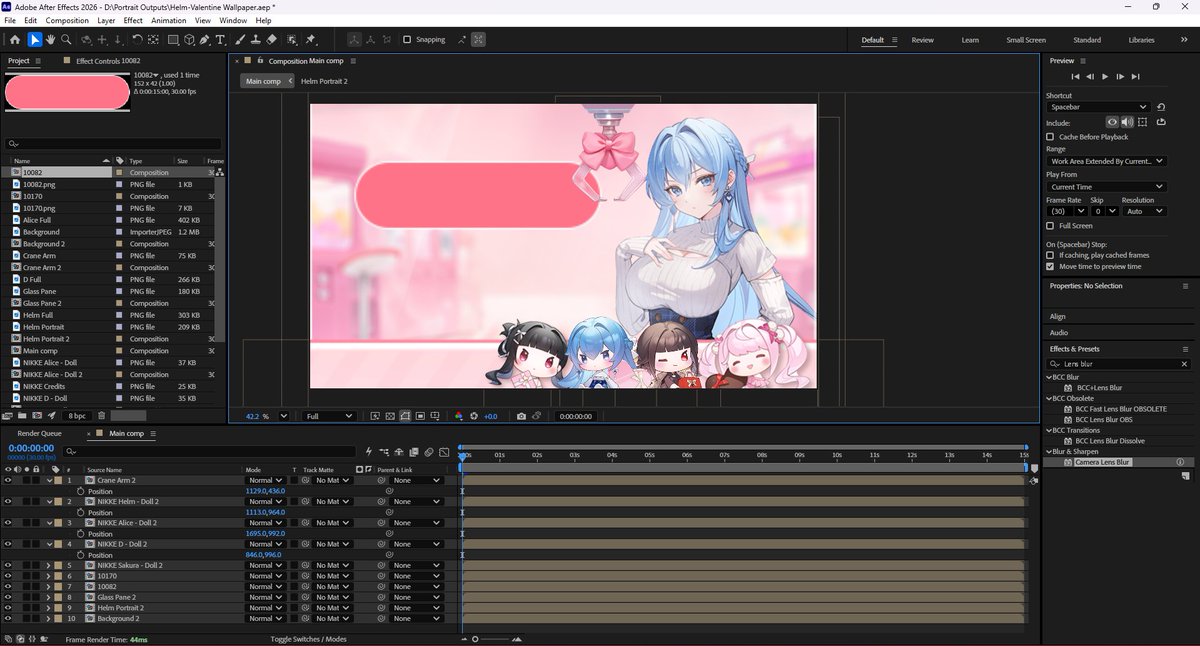Open the Composition menu

[67, 20]
